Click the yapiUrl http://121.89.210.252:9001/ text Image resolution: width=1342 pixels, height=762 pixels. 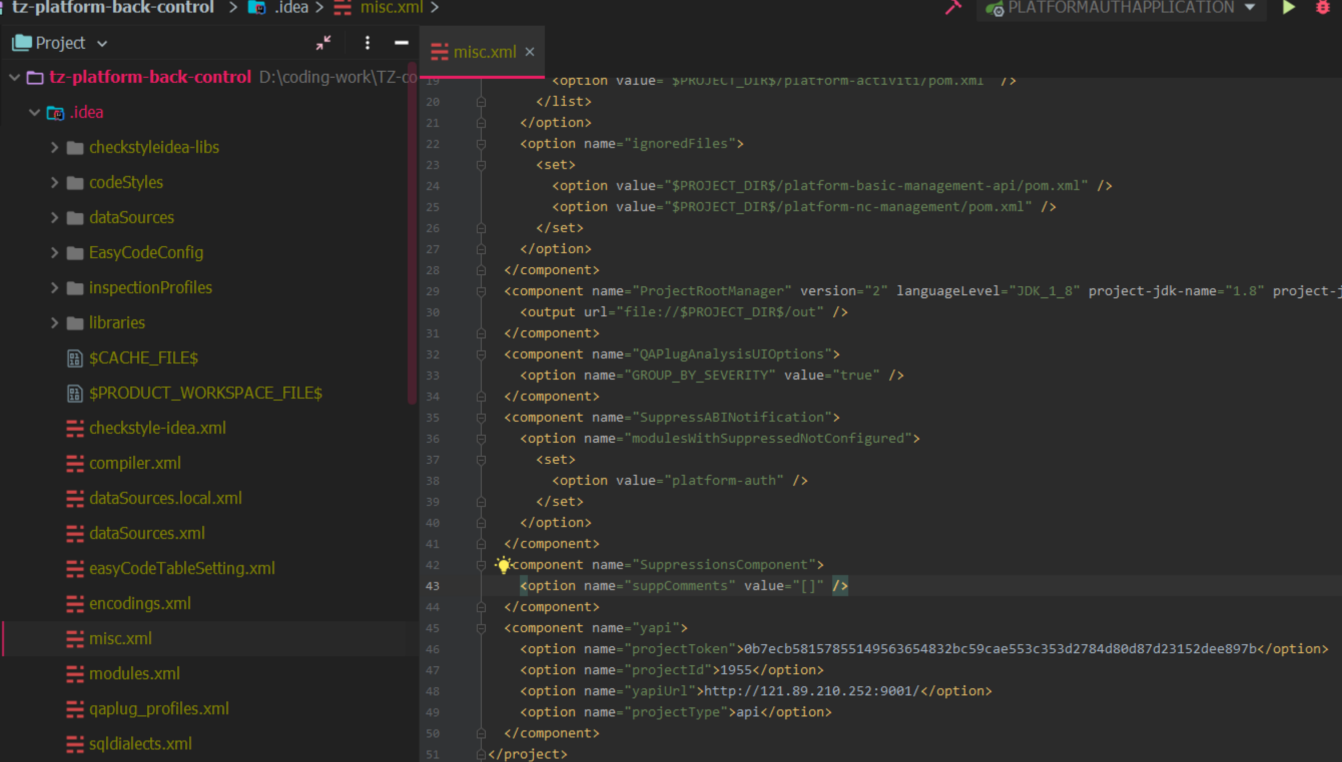tap(812, 691)
